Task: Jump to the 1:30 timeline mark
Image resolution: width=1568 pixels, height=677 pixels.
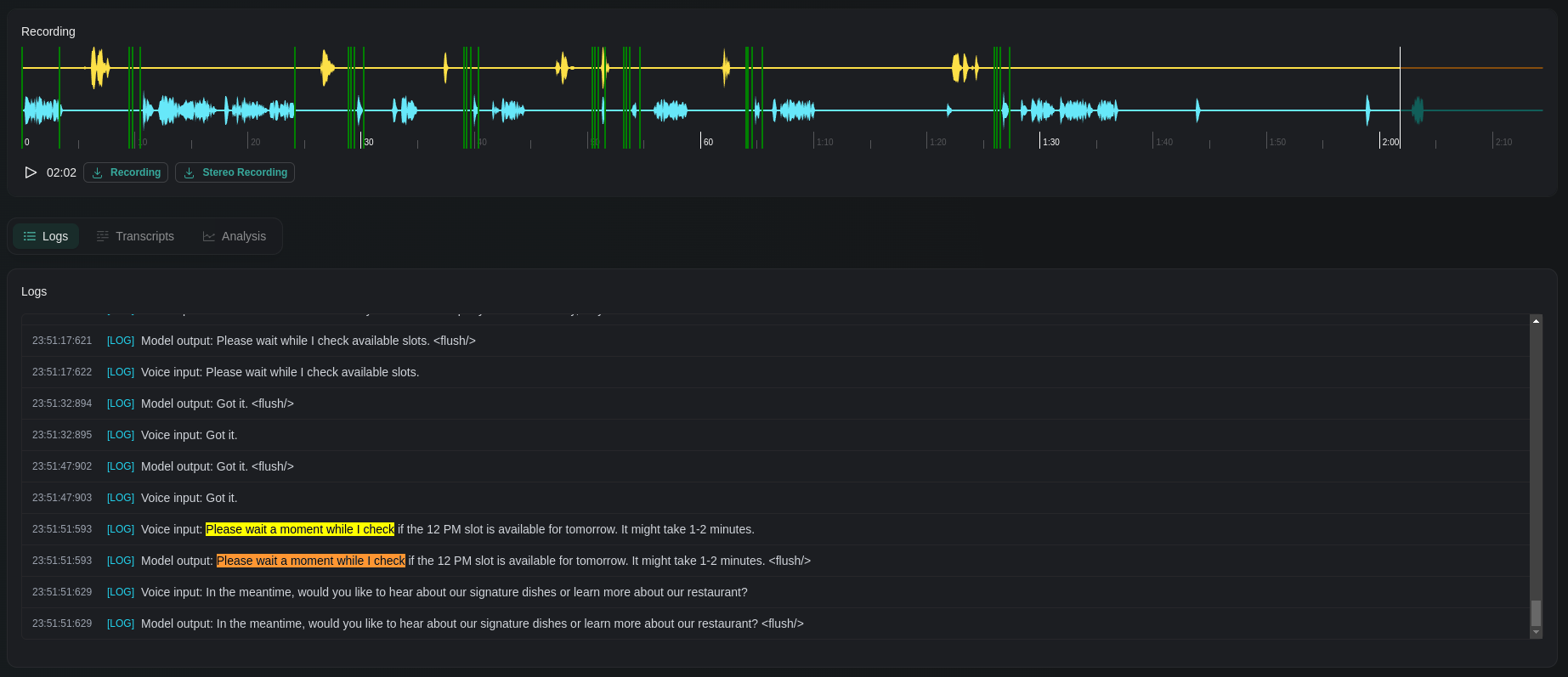Action: [x=1051, y=142]
